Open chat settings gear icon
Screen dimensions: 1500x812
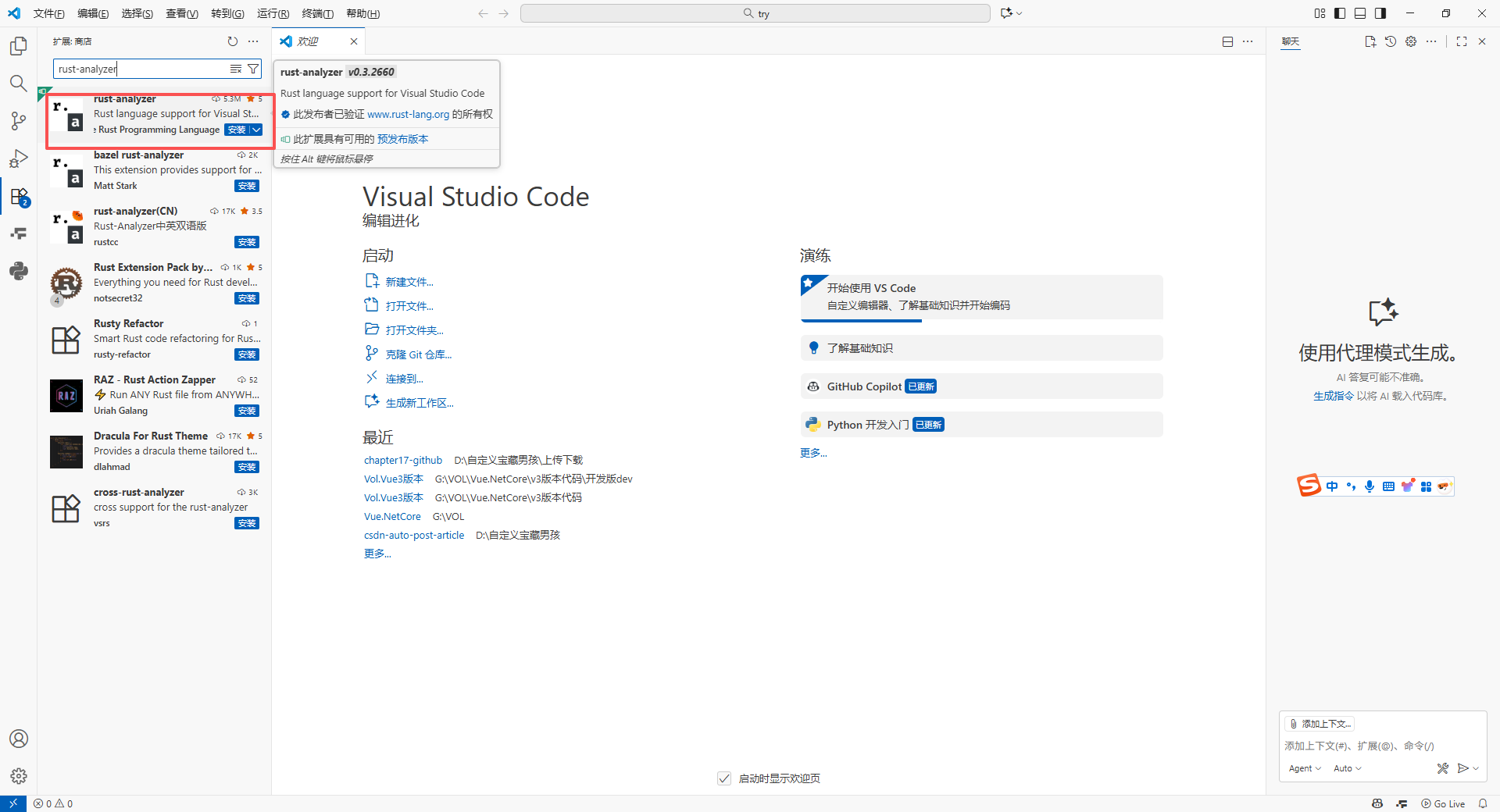[1411, 41]
